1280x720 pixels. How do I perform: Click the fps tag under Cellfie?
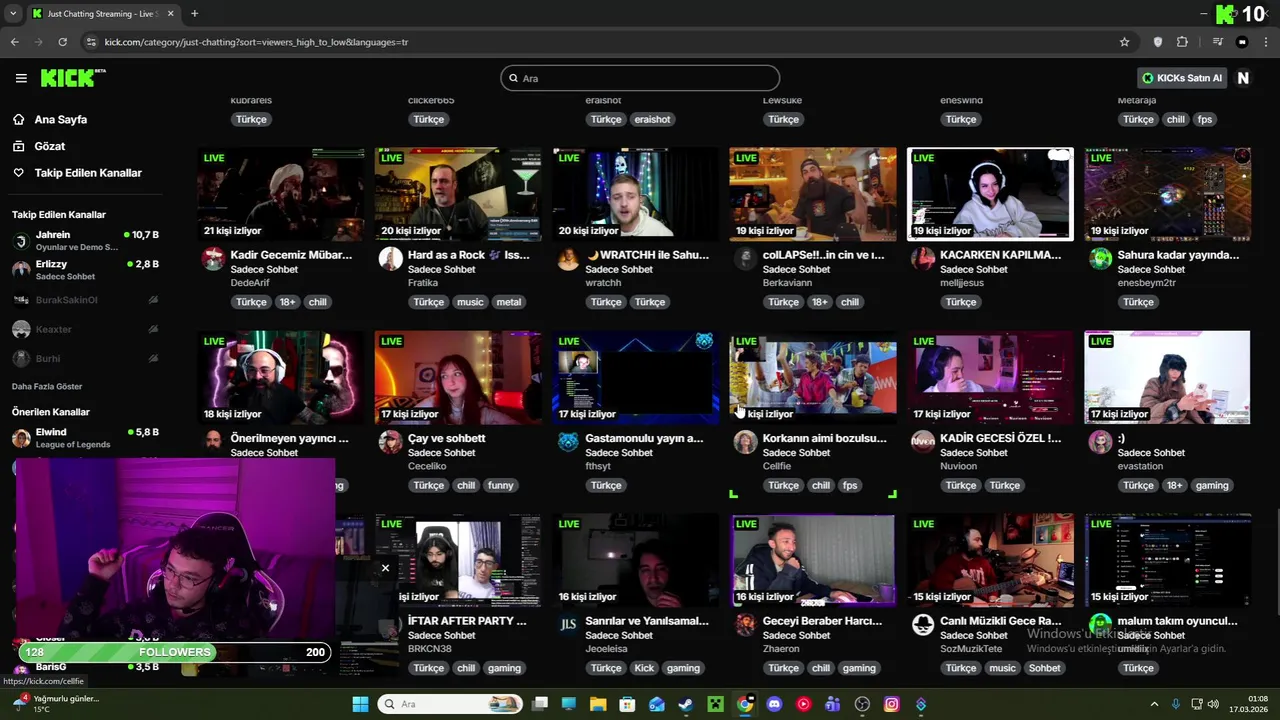point(850,485)
